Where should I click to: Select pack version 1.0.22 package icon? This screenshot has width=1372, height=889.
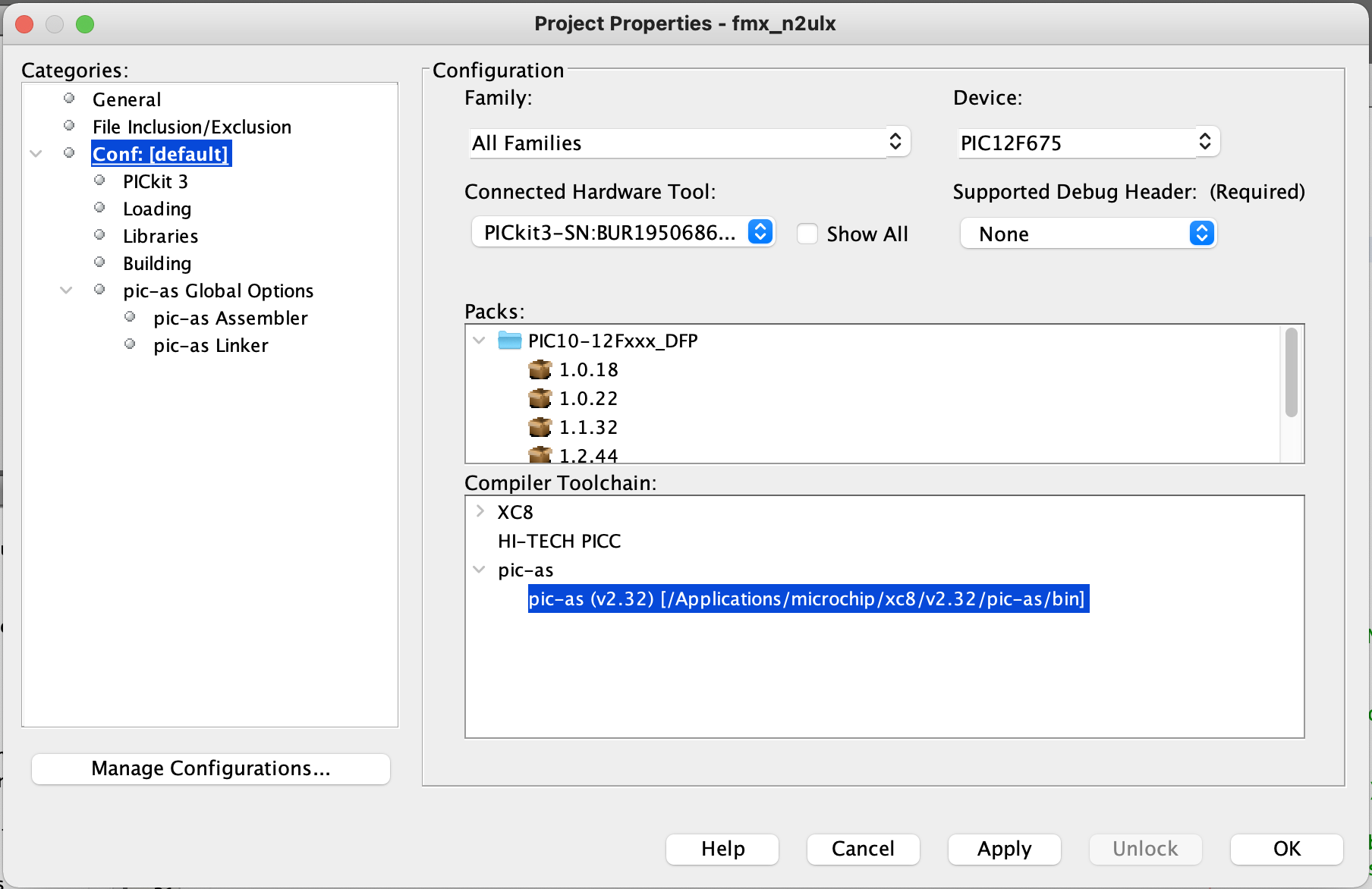click(x=540, y=398)
